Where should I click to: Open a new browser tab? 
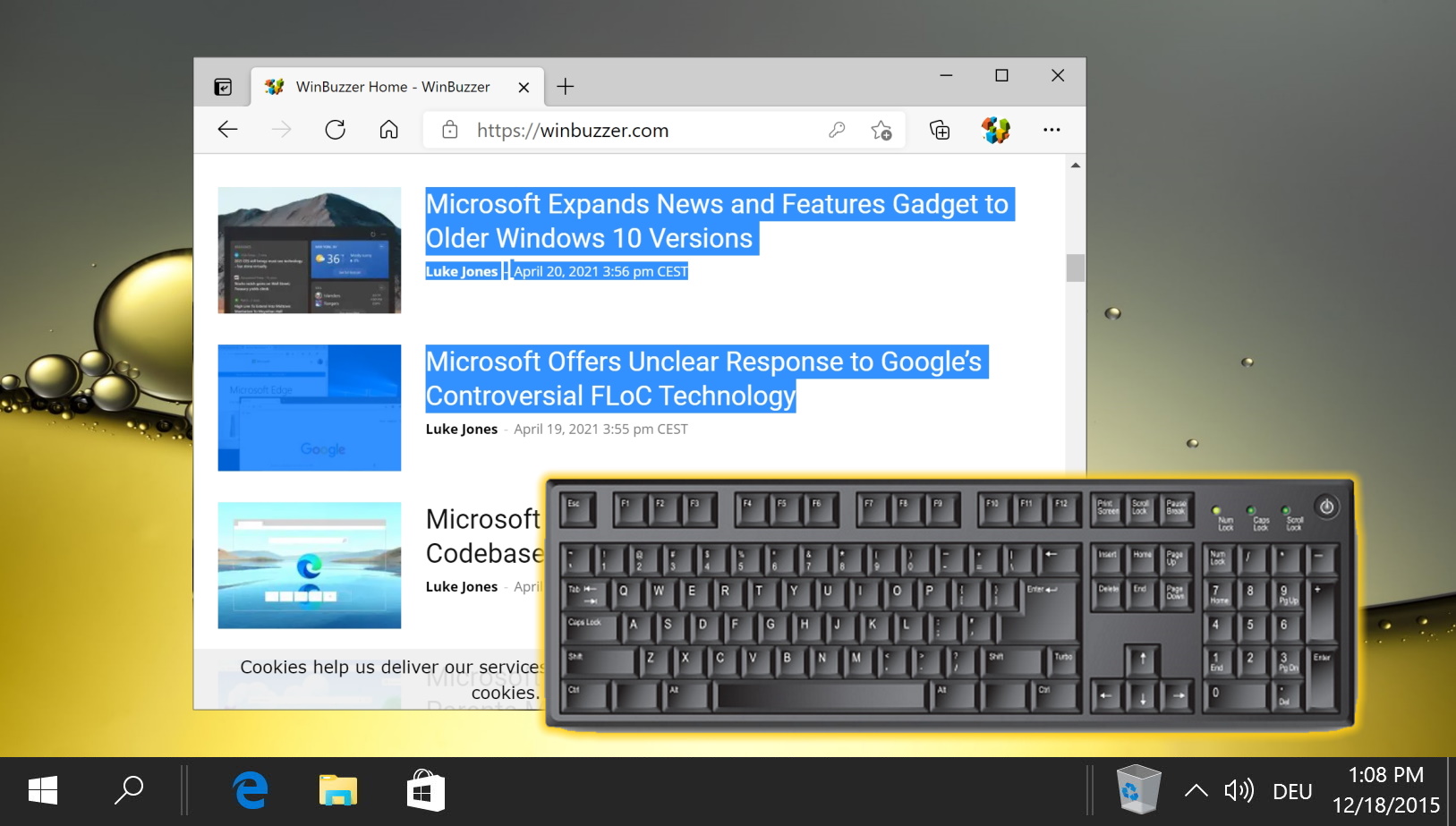point(566,87)
